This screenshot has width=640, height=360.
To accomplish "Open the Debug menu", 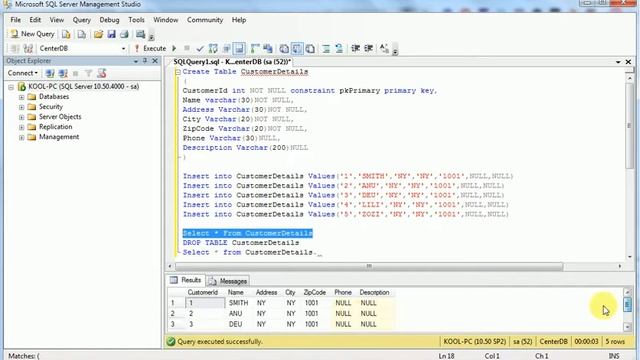I will click(x=109, y=20).
